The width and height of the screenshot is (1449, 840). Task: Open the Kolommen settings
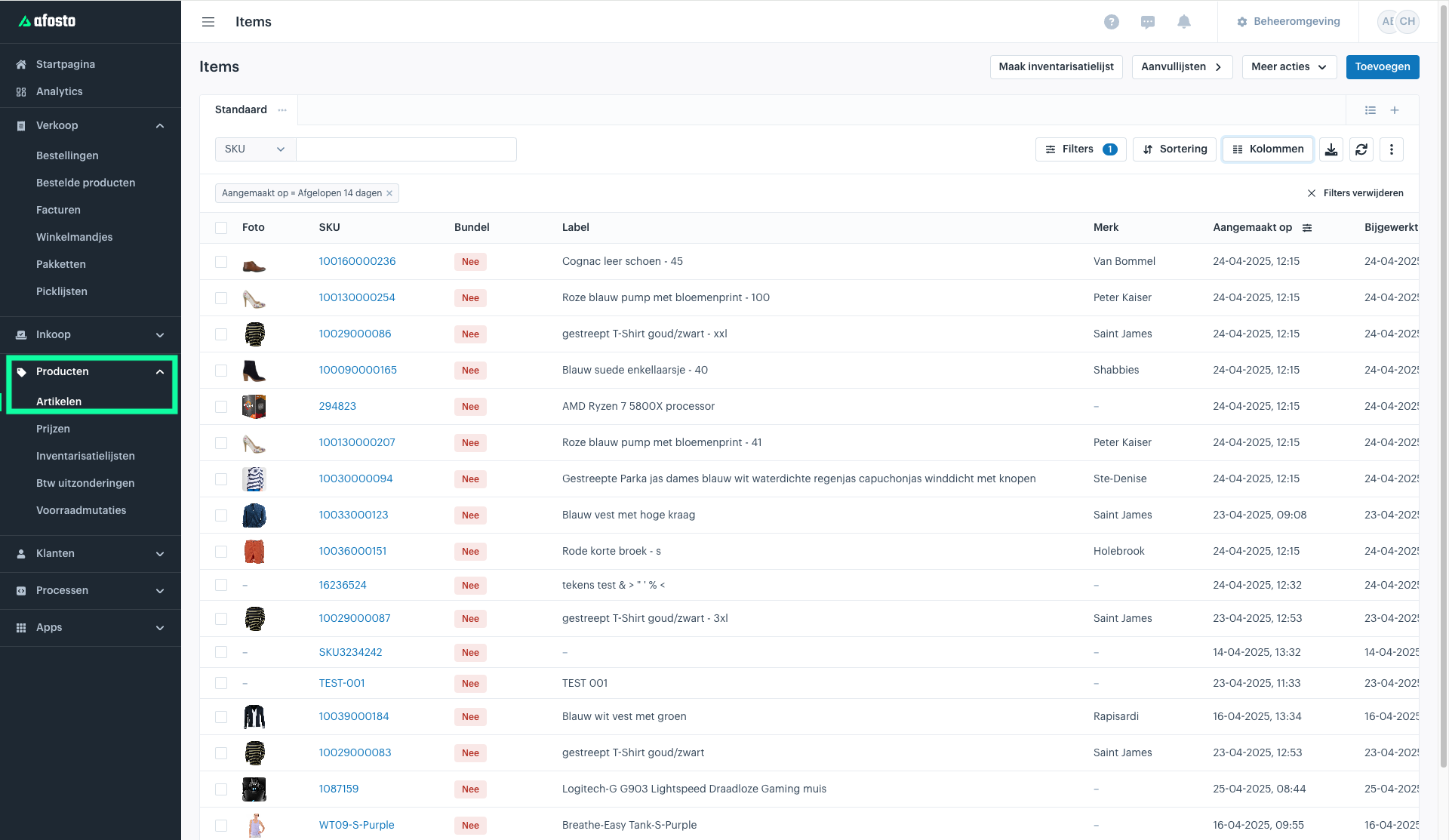pos(1268,149)
